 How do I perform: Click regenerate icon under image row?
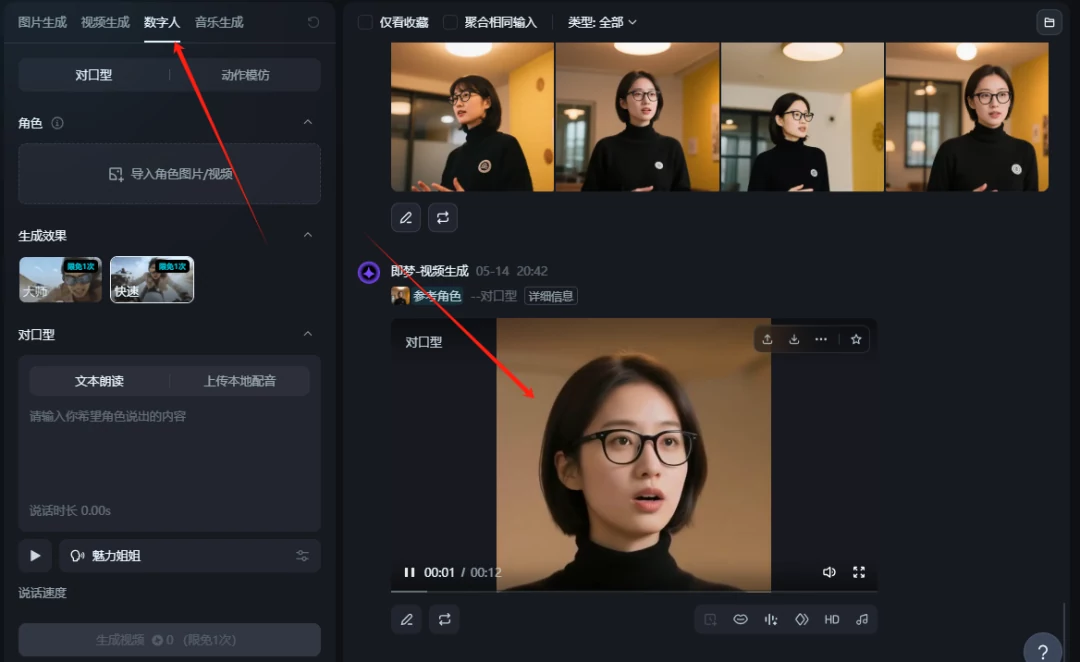coord(443,218)
